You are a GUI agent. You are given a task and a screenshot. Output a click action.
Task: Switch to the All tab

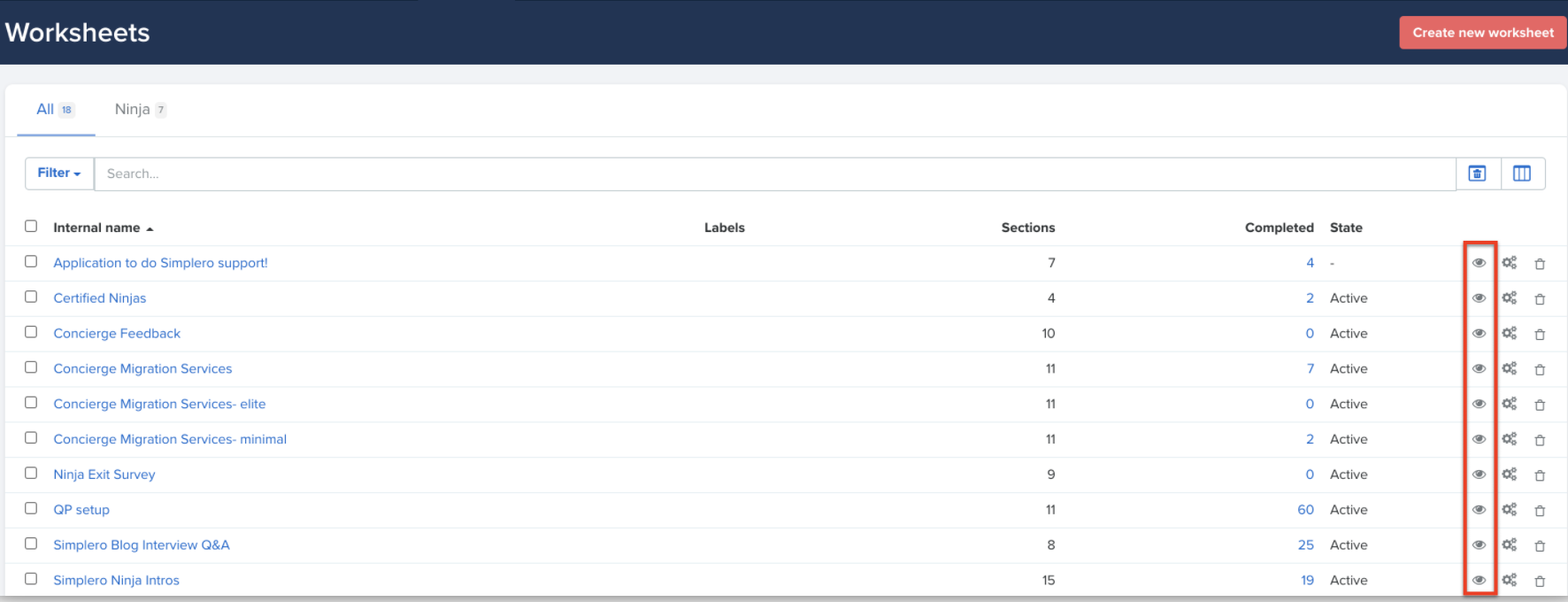[56, 110]
